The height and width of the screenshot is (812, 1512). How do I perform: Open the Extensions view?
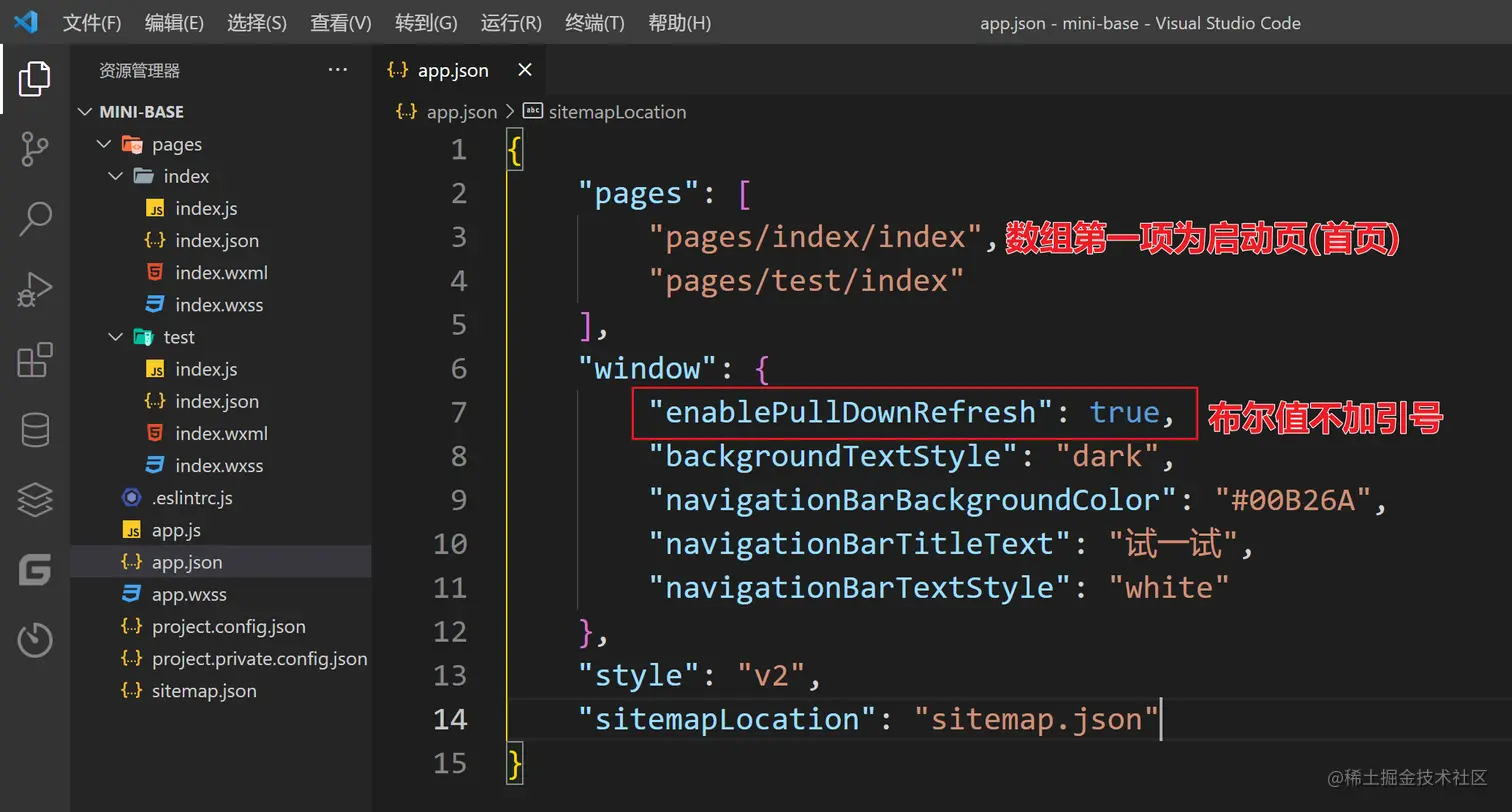point(35,360)
